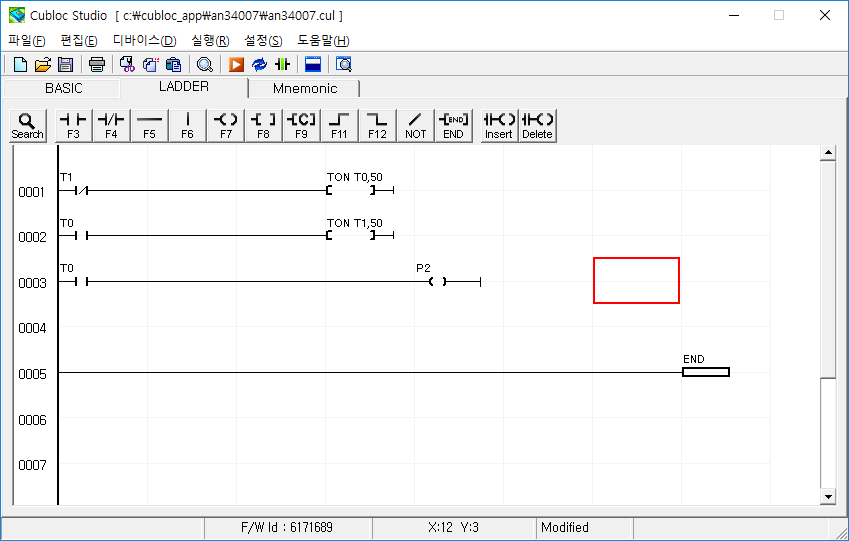
Task: Open a file with the folder icon
Action: pyautogui.click(x=43, y=65)
